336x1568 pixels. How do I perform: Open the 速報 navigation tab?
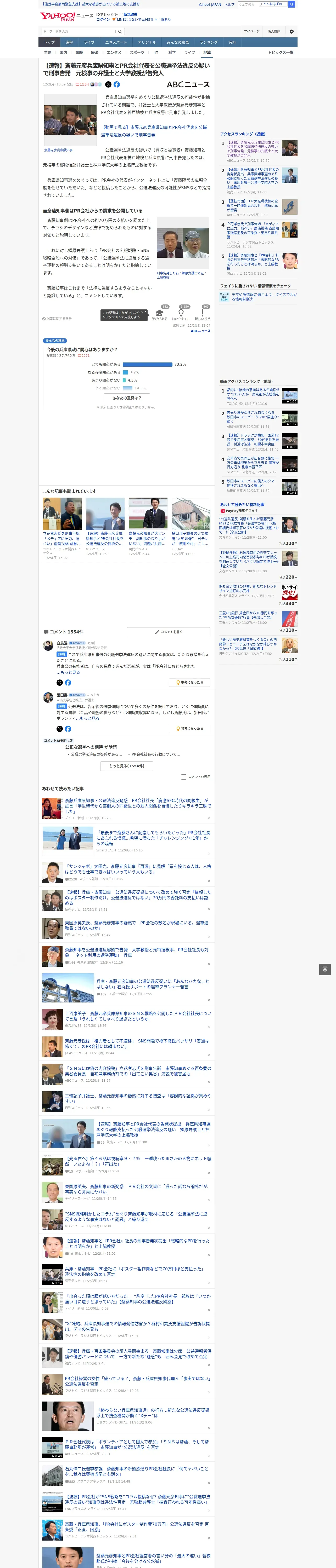69,42
